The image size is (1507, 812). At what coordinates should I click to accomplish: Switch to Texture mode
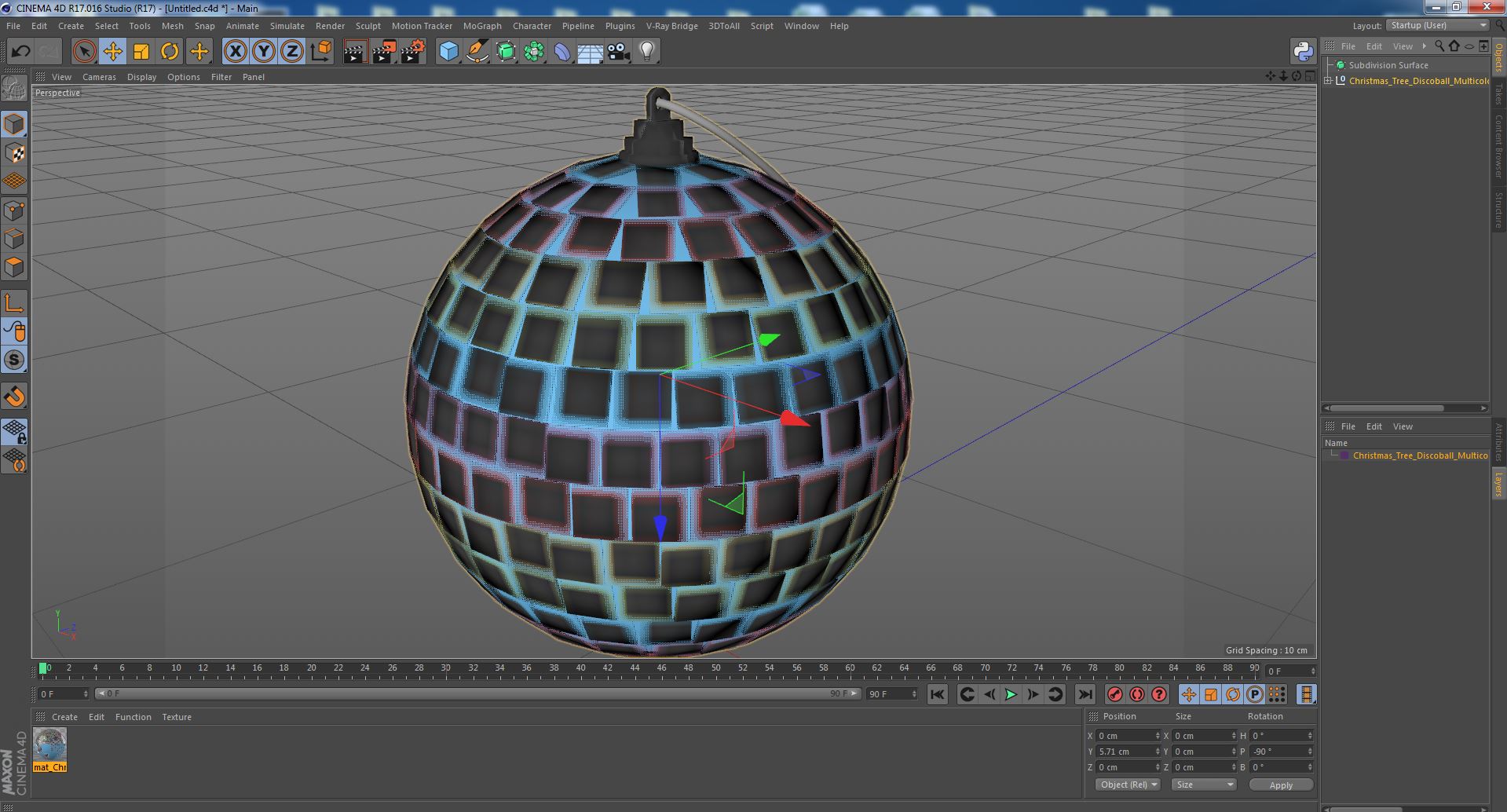coord(14,153)
